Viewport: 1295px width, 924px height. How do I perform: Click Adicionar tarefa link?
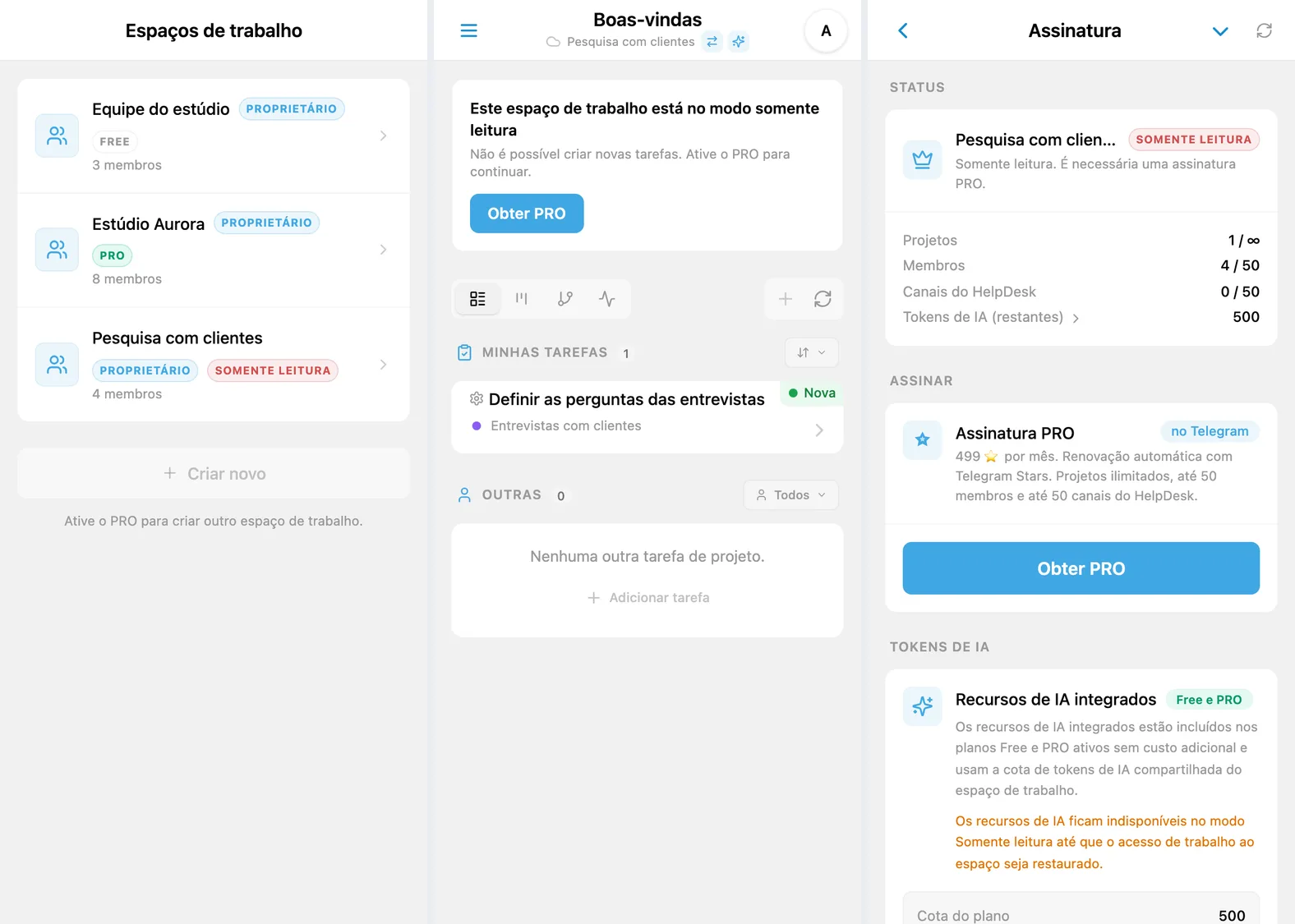click(648, 598)
